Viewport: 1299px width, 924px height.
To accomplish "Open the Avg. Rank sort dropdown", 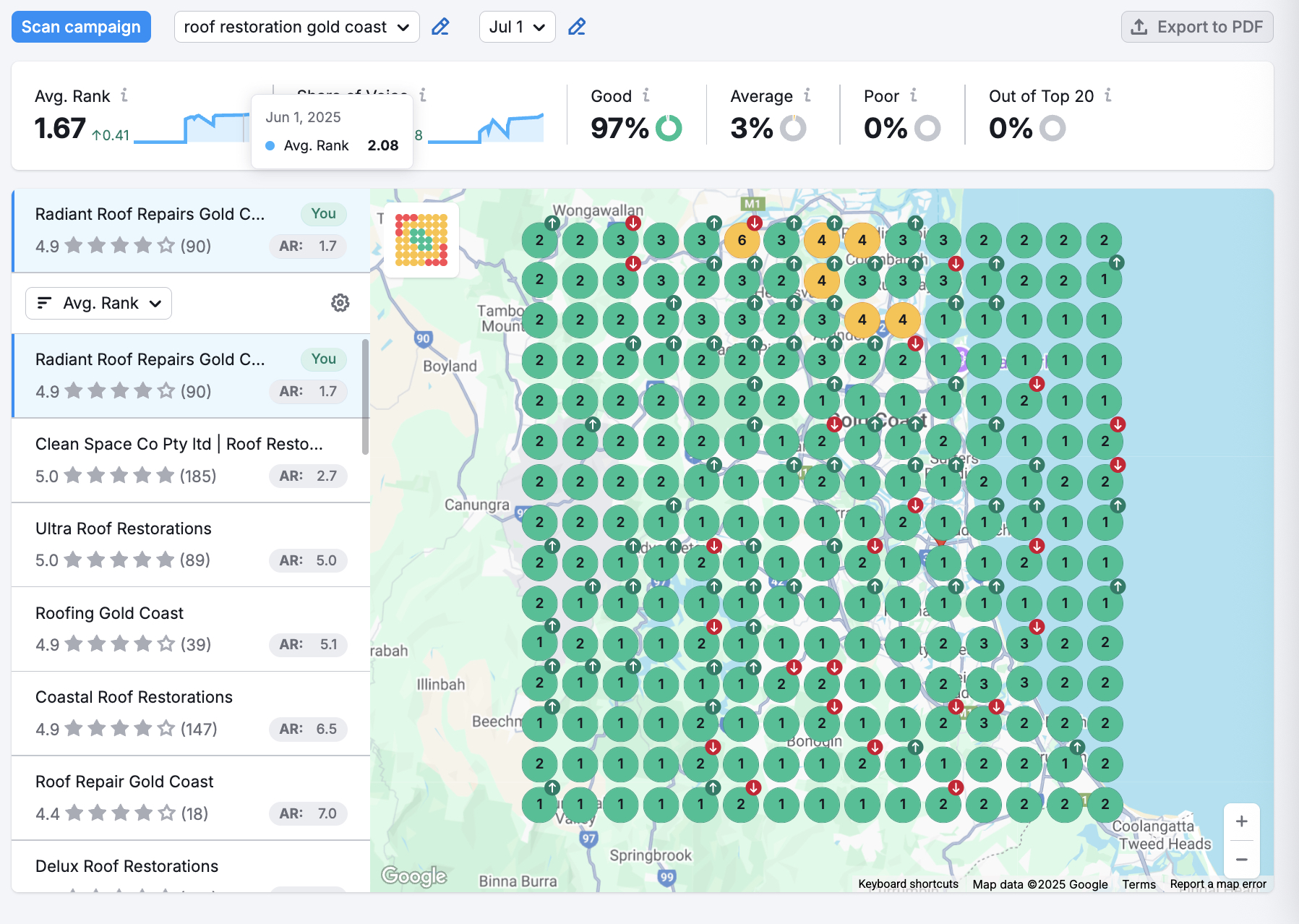I will click(x=99, y=304).
